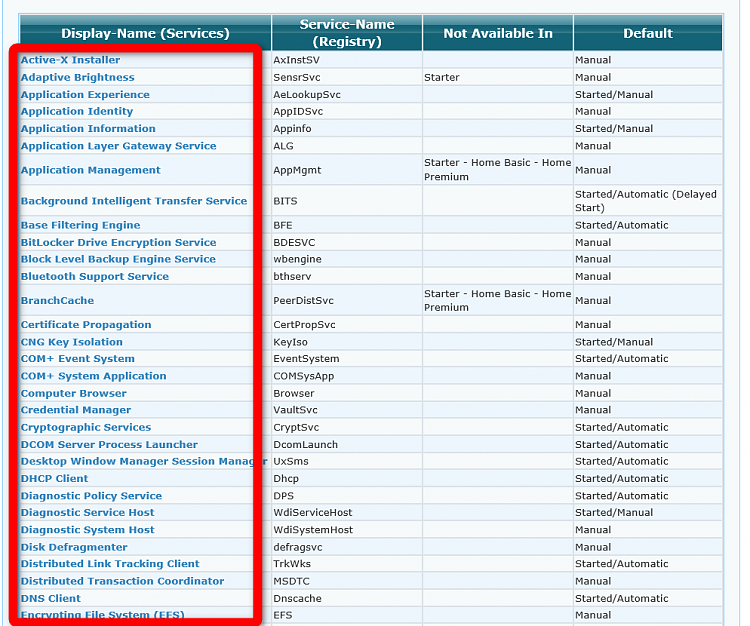The height and width of the screenshot is (626, 750).
Task: Click the Diagnostic System Host link
Action: click(x=88, y=529)
